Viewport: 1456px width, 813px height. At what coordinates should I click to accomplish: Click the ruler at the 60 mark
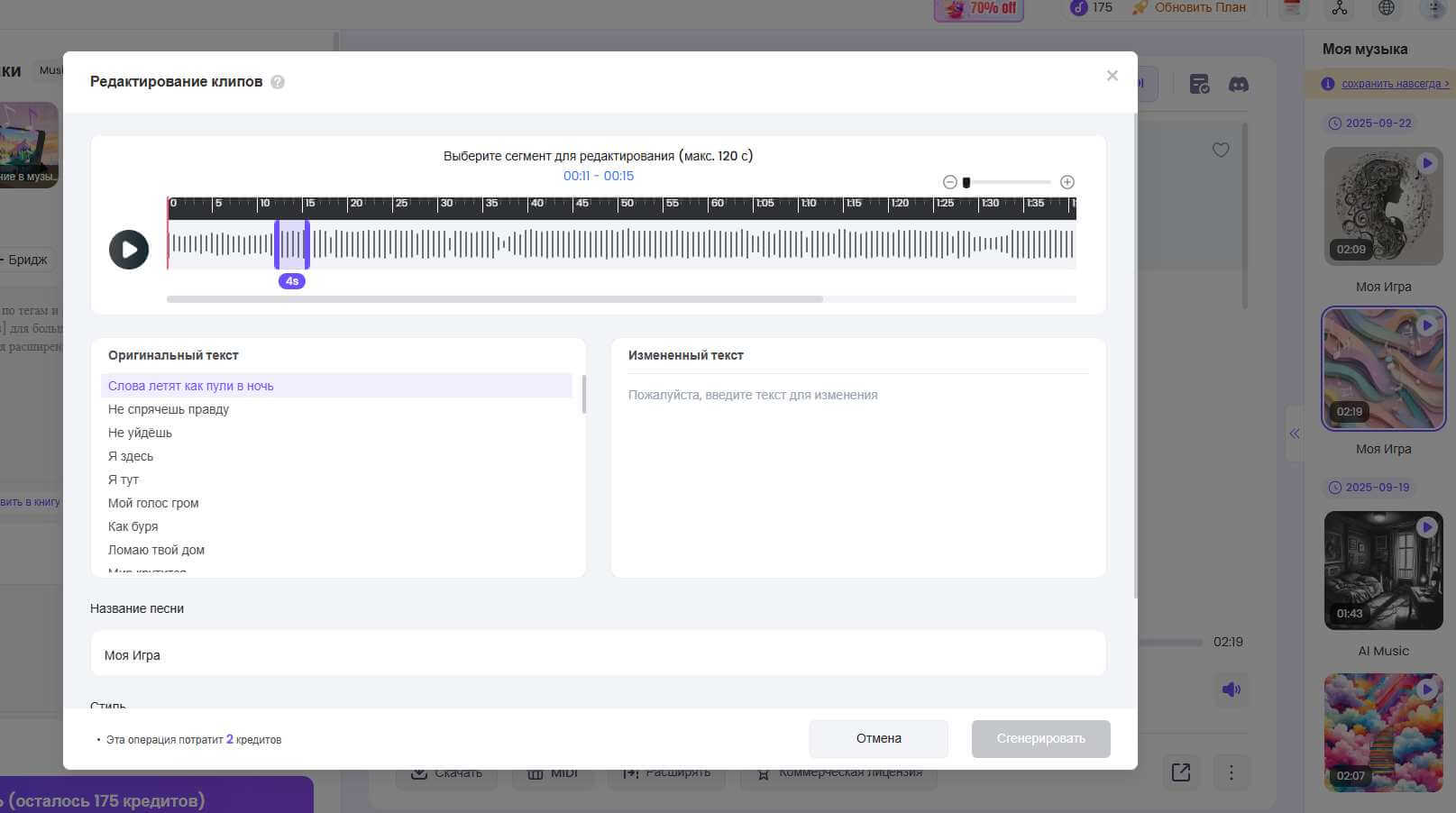[718, 205]
